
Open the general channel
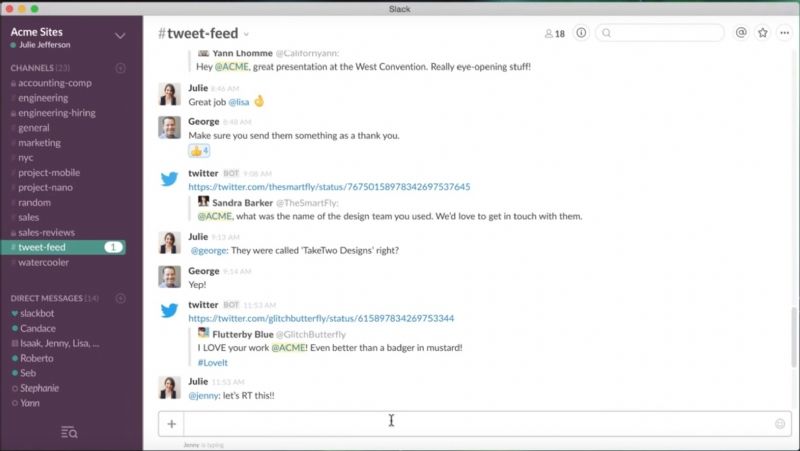click(34, 128)
